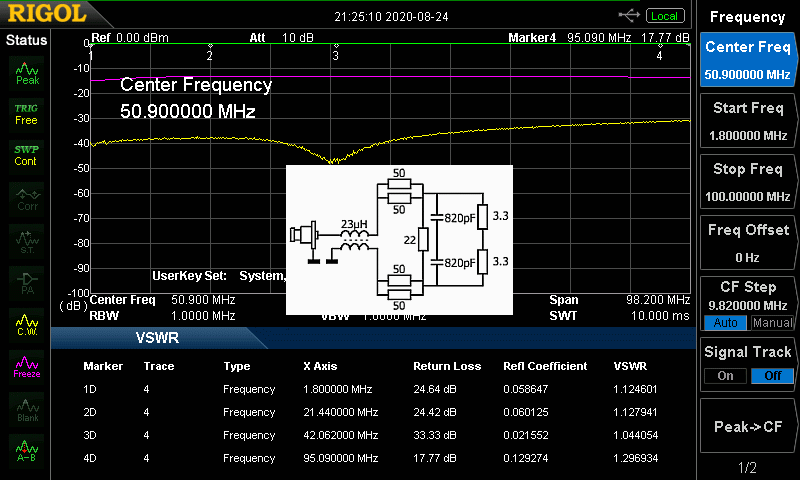
Task: Click the Corr status icon
Action: tap(27, 198)
